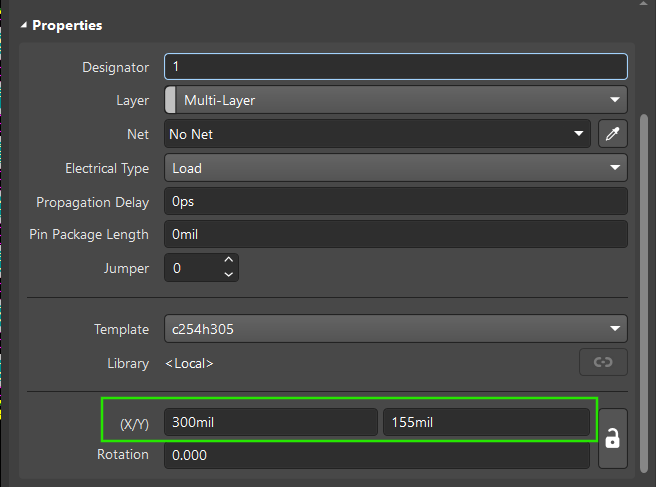Open the Layer dropdown showing Multi-Layer

[396, 100]
